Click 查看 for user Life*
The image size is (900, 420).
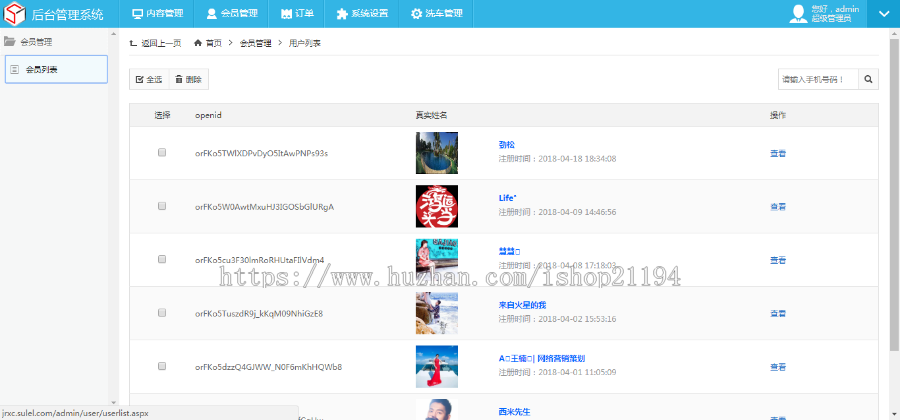point(778,207)
